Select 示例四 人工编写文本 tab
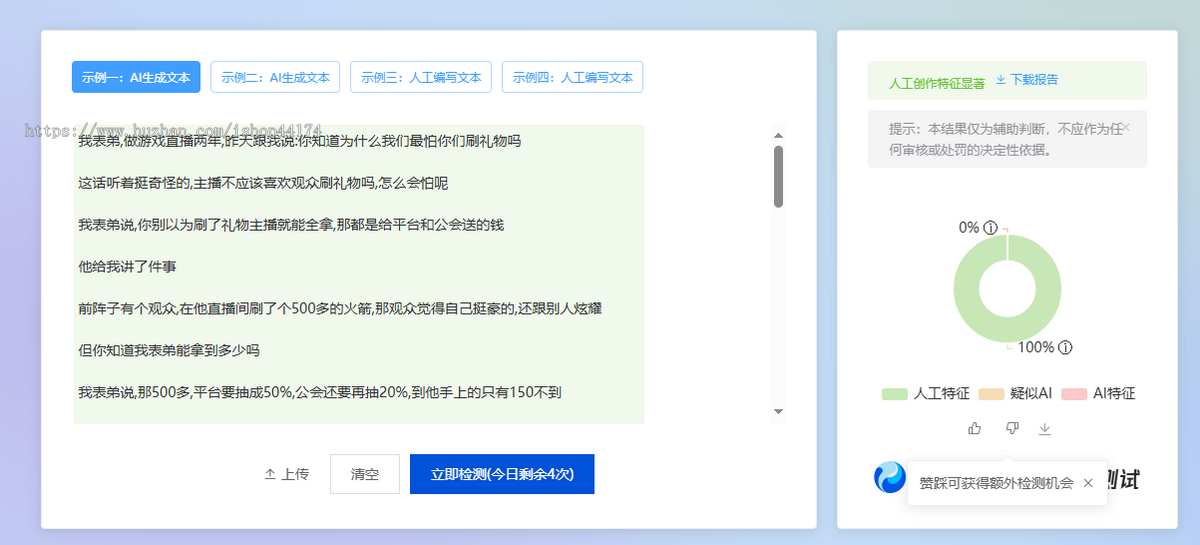The width and height of the screenshot is (1200, 545). (x=572, y=77)
